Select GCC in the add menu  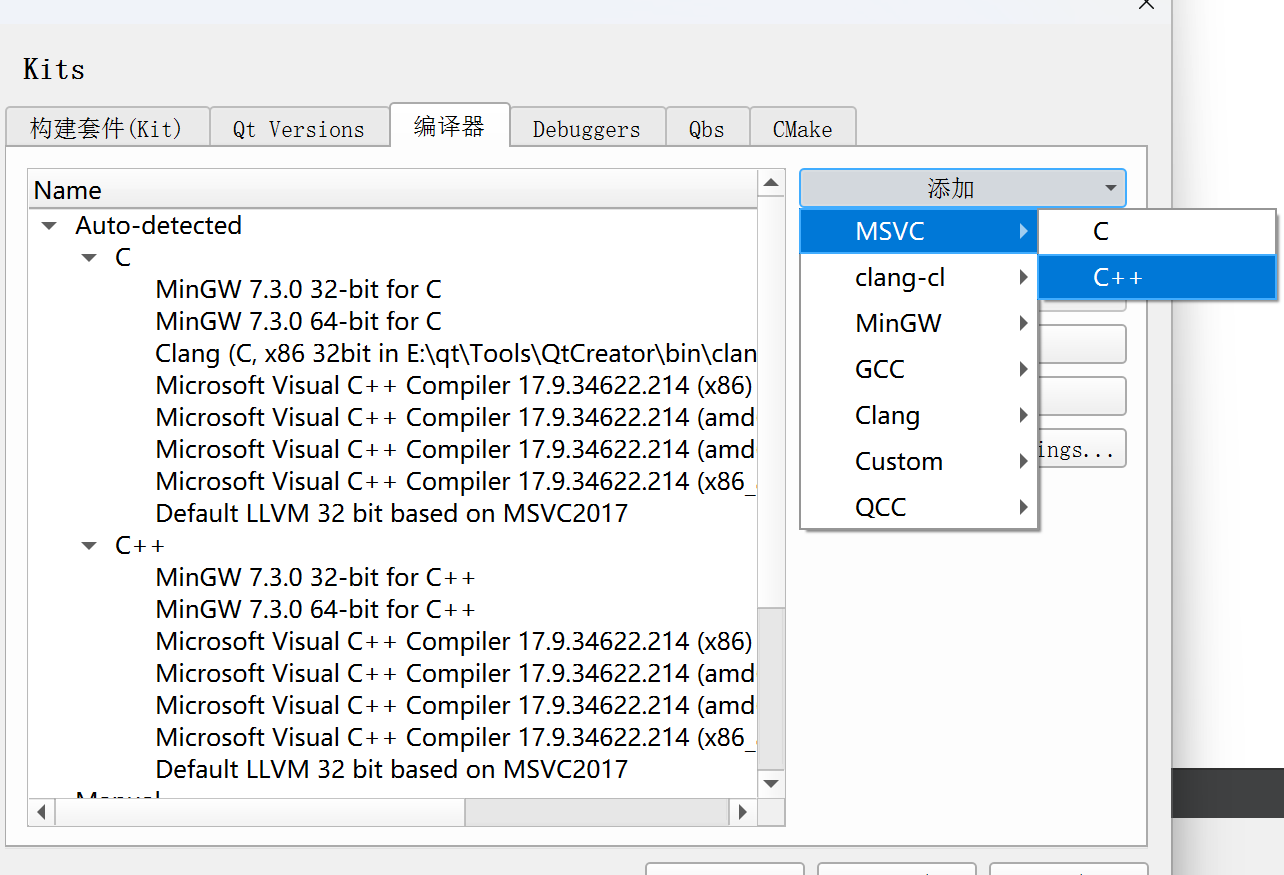[879, 369]
